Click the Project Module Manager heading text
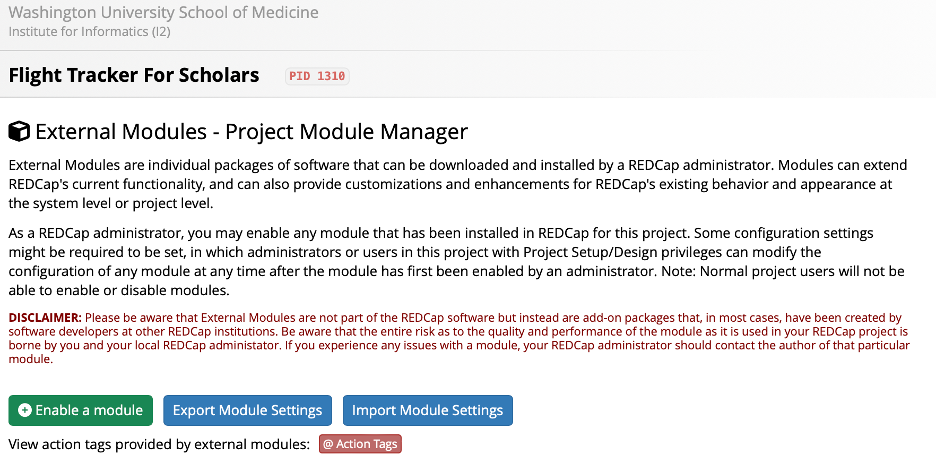 [346, 131]
